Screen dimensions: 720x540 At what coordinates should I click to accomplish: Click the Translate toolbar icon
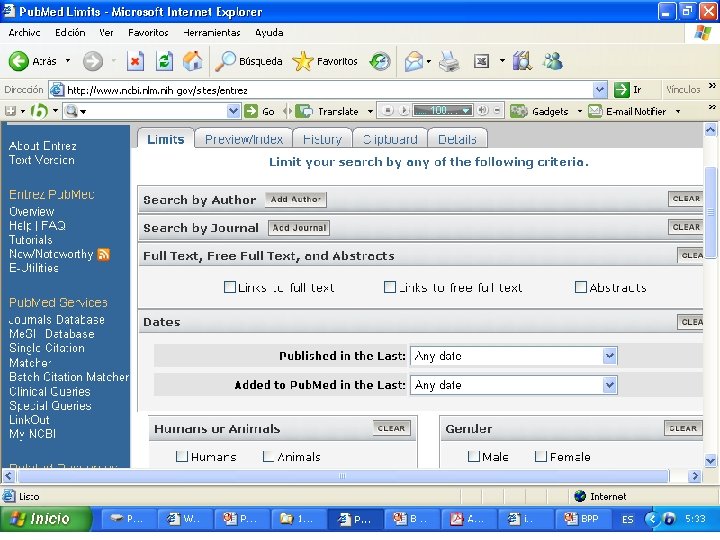tap(303, 111)
